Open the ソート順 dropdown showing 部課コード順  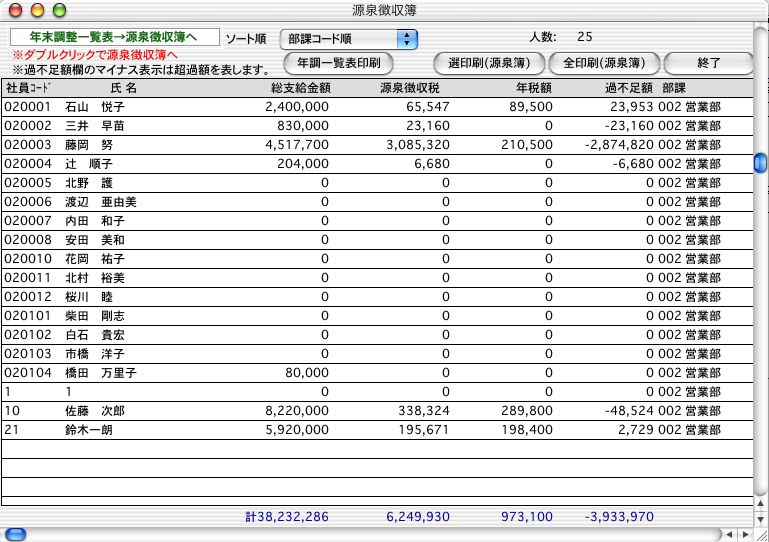[x=348, y=39]
